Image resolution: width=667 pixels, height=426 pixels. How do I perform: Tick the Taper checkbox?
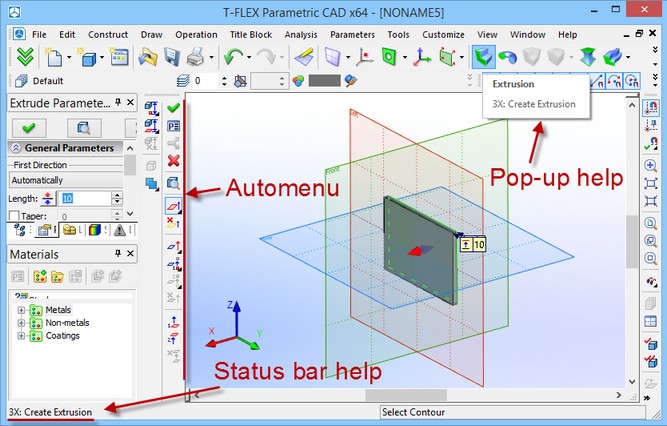(14, 216)
